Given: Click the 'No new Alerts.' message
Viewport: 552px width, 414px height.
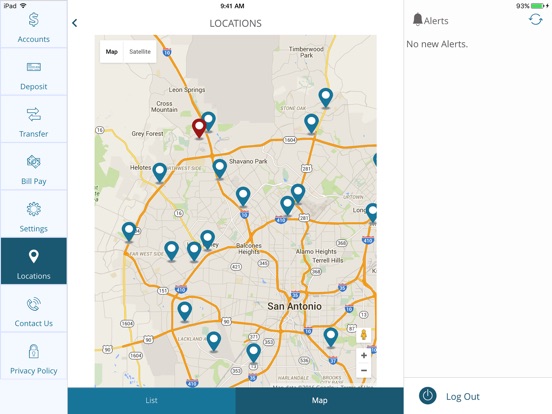Looking at the screenshot, I should click(437, 44).
